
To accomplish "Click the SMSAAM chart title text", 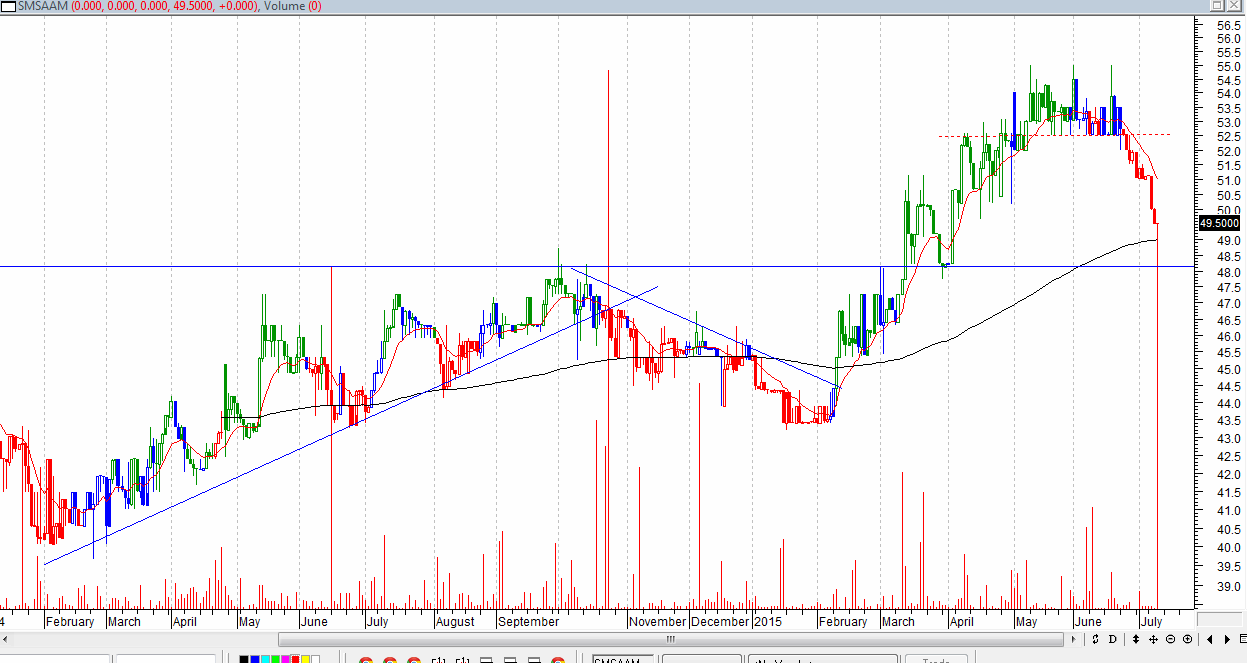I will (x=43, y=6).
